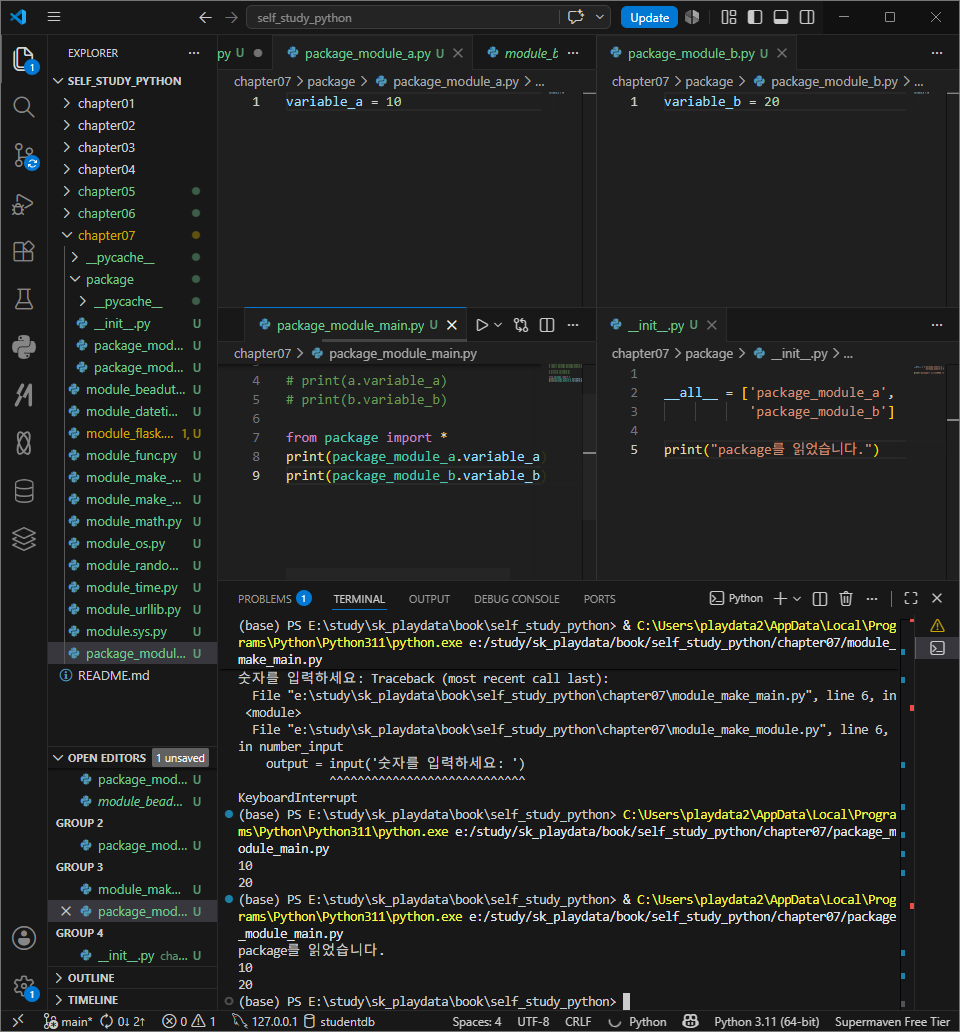Click the CRLF line ending indicator
The image size is (960, 1032).
[578, 1021]
